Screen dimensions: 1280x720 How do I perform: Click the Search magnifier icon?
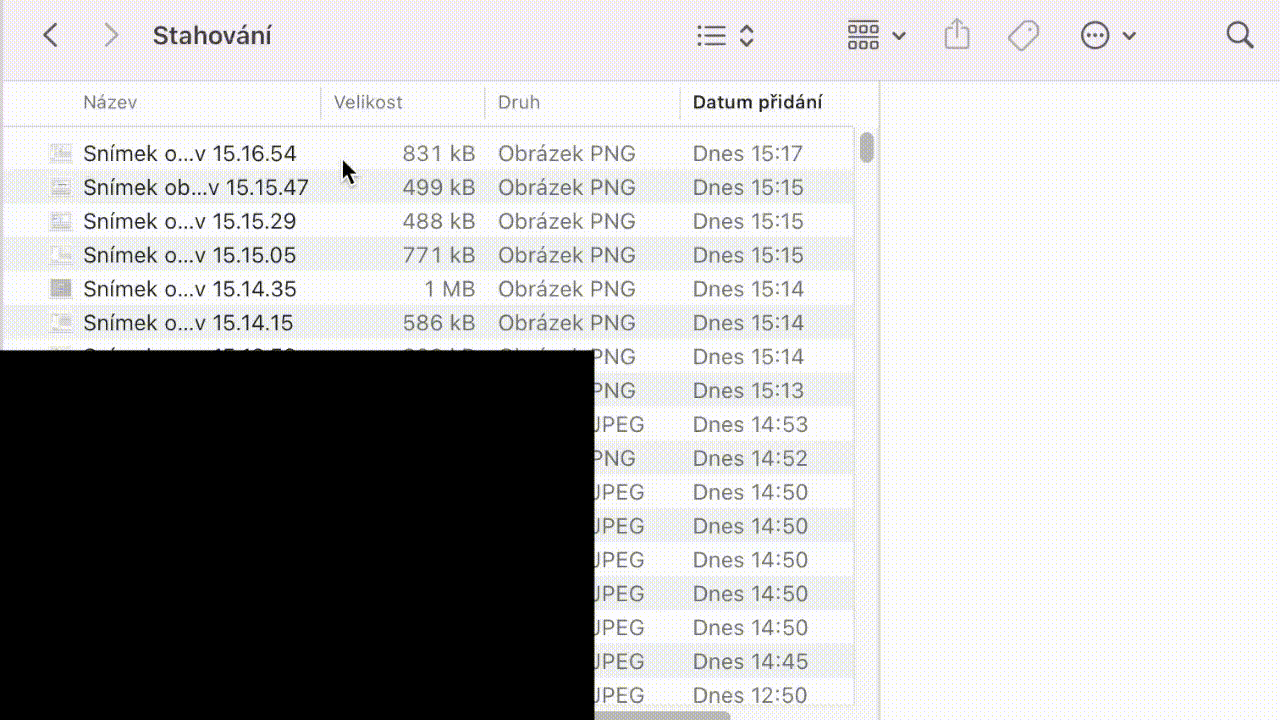(1239, 36)
